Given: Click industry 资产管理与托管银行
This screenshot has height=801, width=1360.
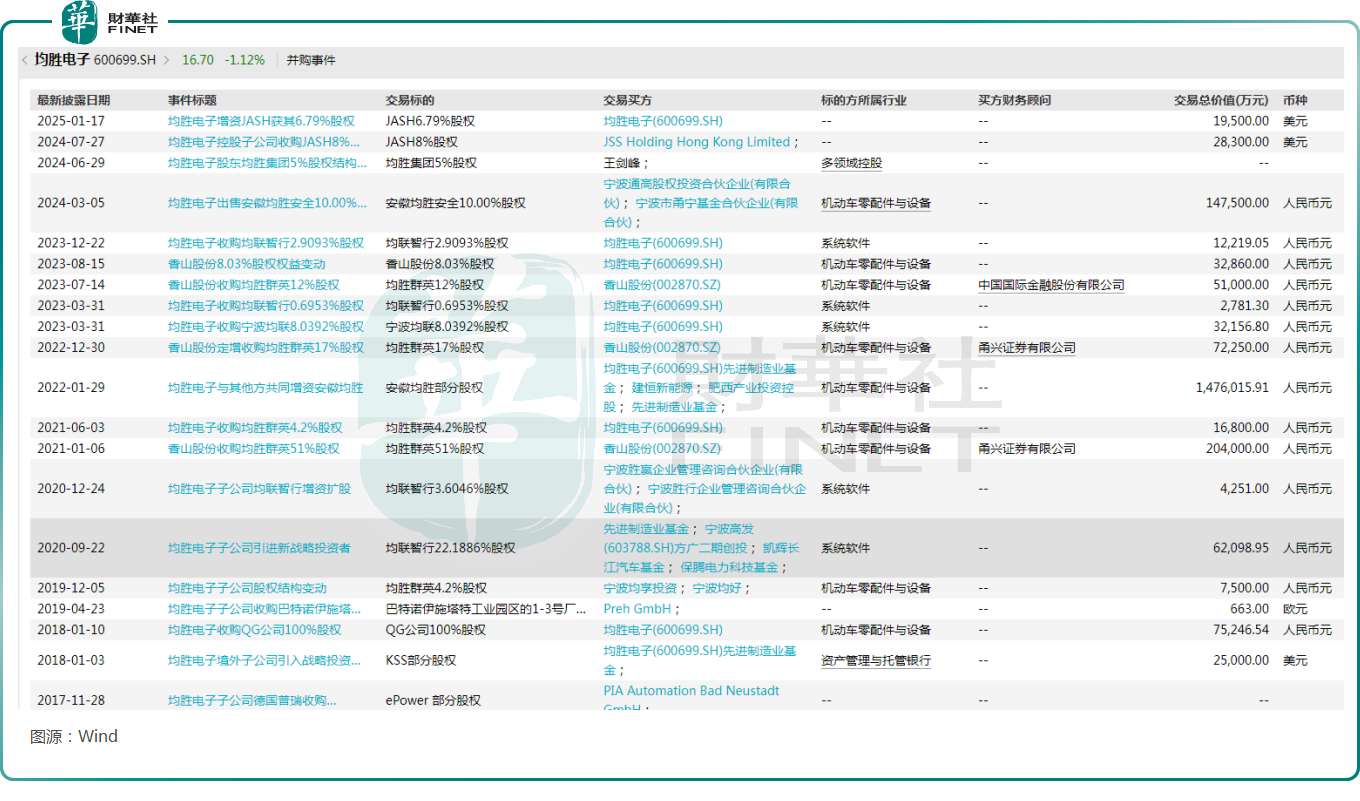Looking at the screenshot, I should [x=876, y=661].
